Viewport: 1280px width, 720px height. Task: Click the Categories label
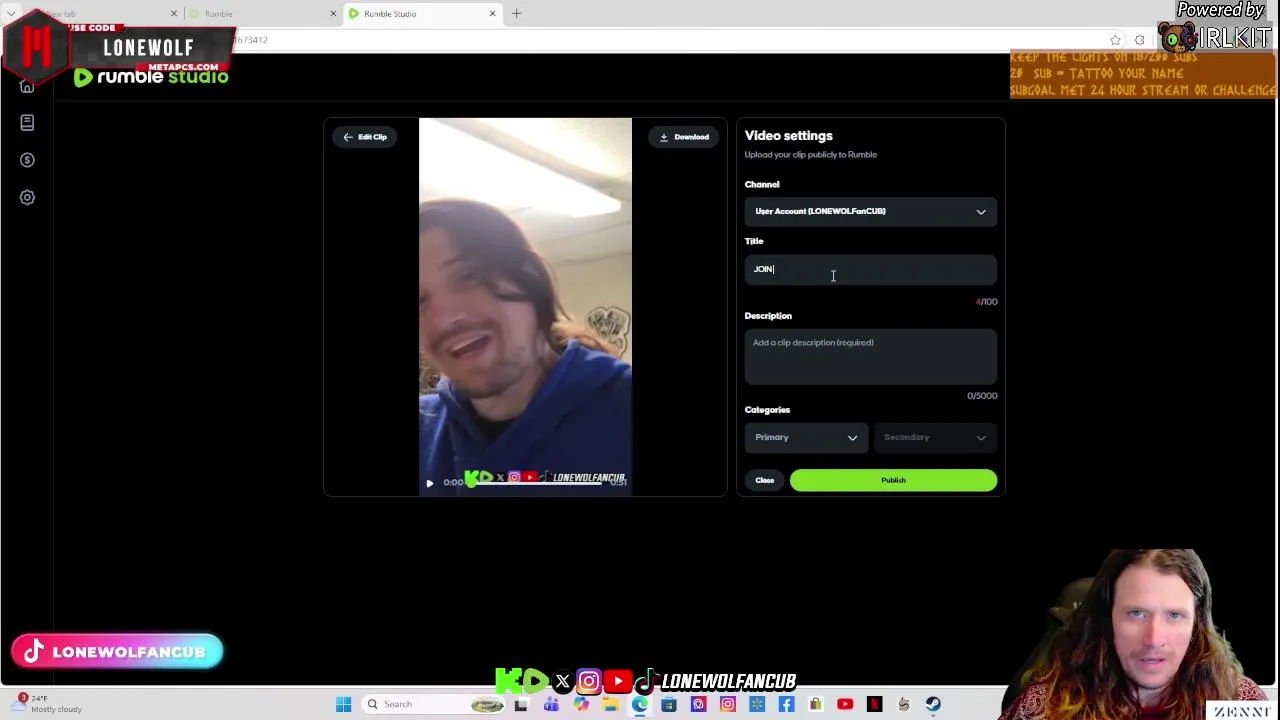coord(767,410)
